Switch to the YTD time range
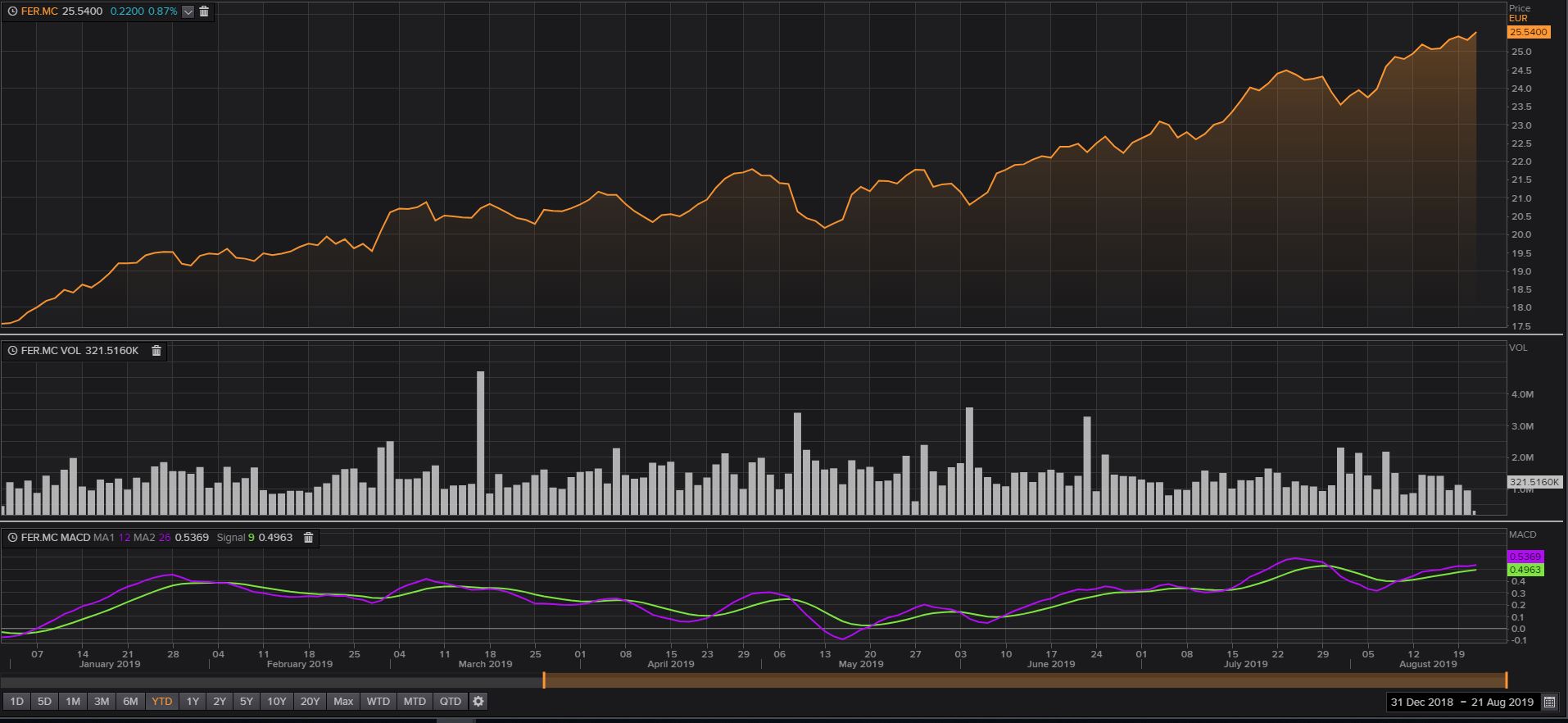 (161, 702)
